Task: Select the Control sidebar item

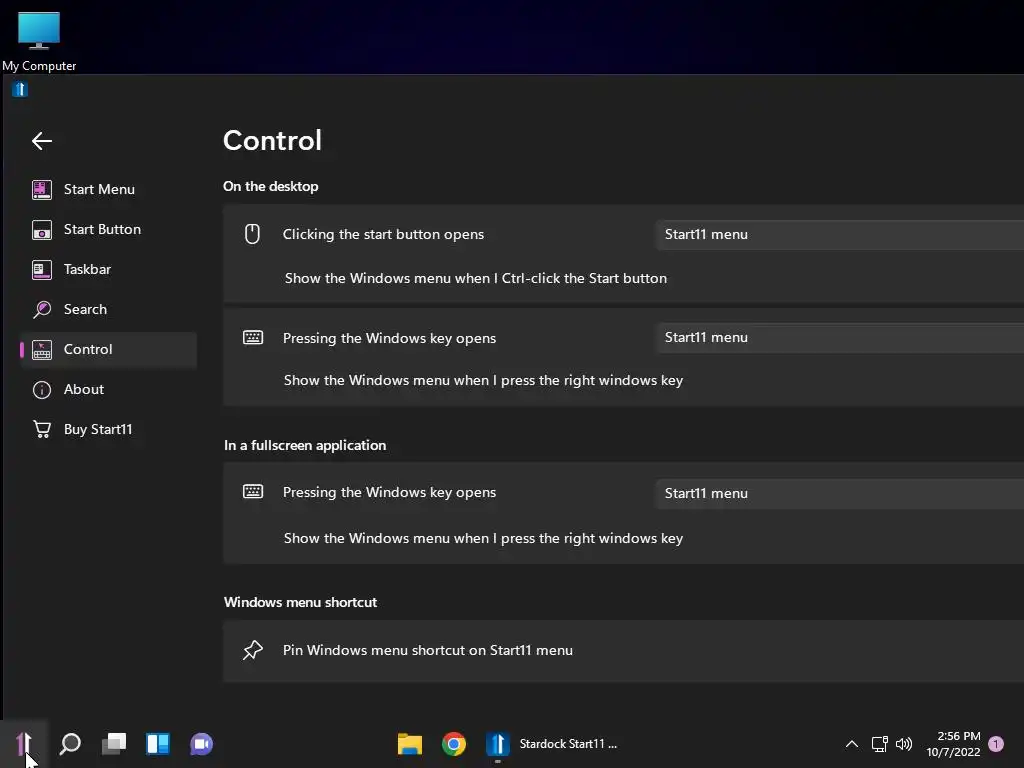Action: 108,349
